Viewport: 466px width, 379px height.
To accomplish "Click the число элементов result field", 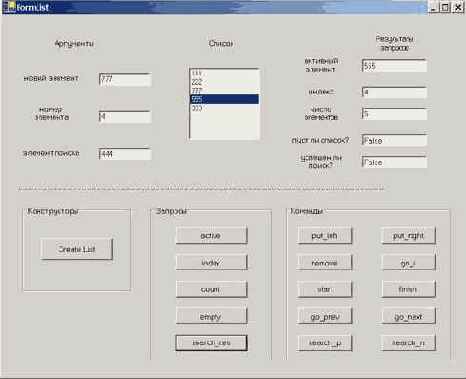I will (394, 114).
